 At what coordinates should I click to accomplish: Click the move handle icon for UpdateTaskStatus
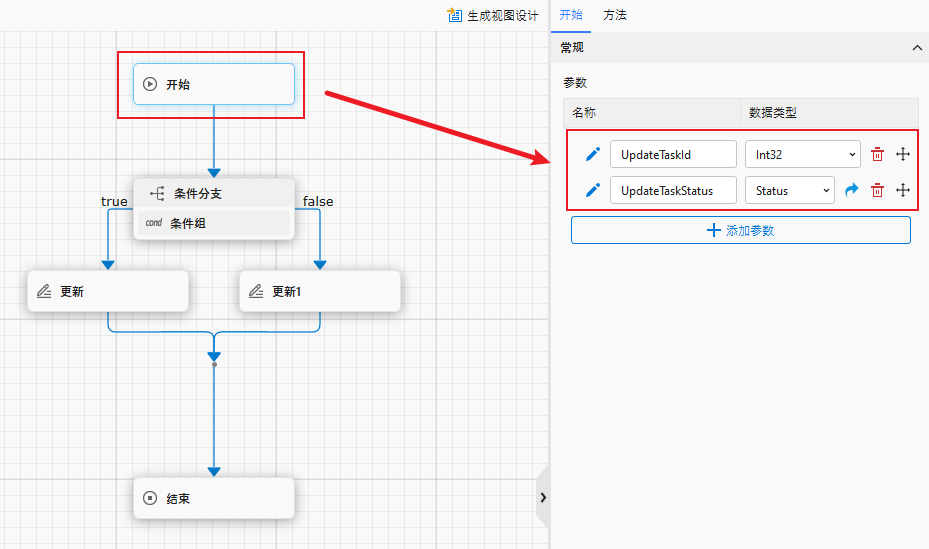[902, 190]
